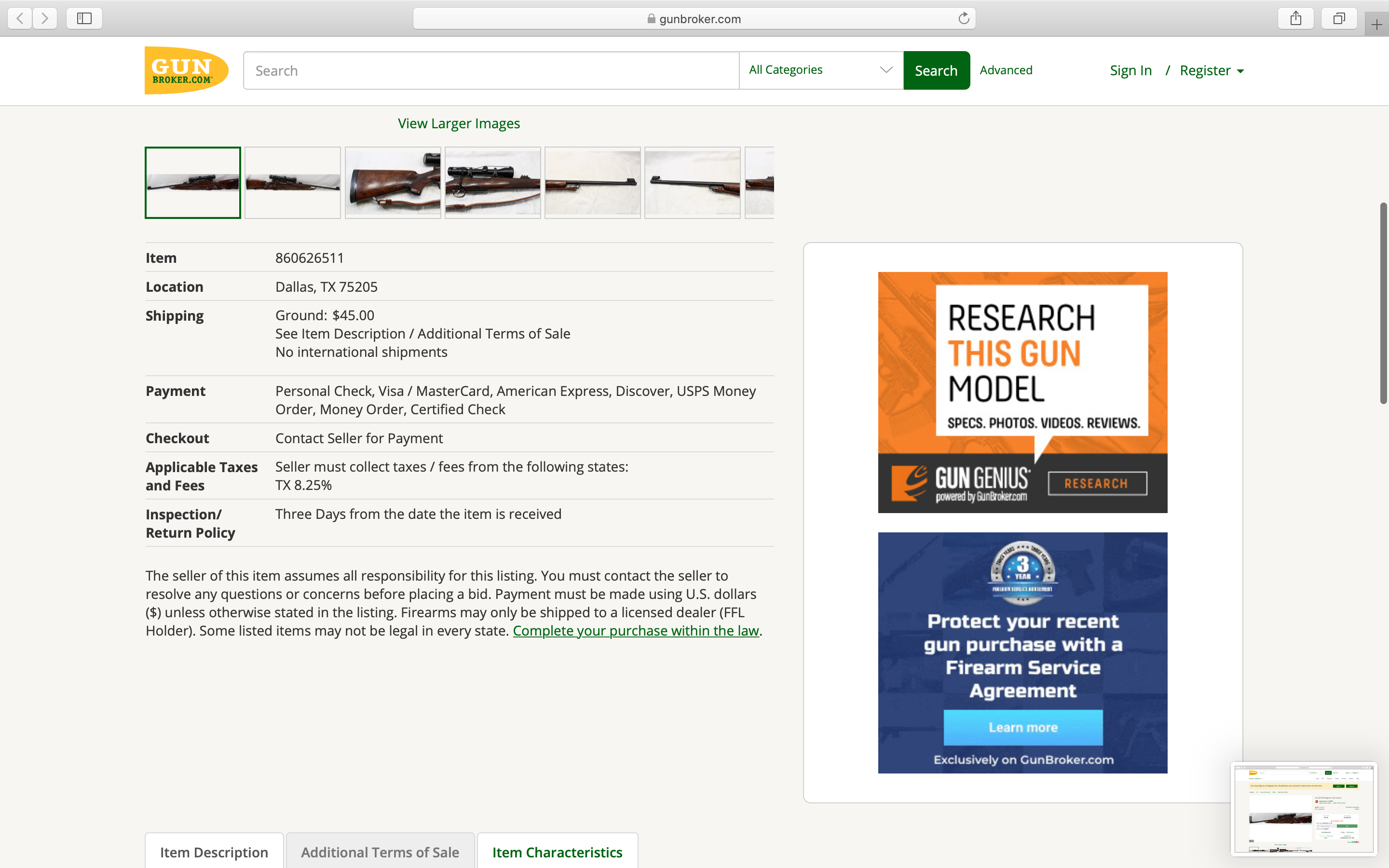Open the Advanced search link
The height and width of the screenshot is (868, 1389).
click(1006, 70)
